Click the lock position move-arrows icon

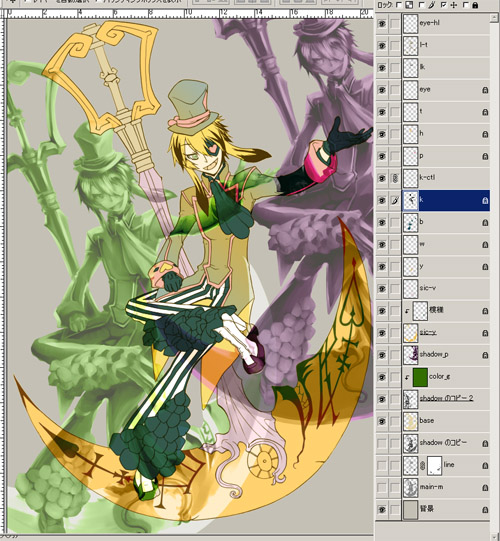[x=453, y=5]
